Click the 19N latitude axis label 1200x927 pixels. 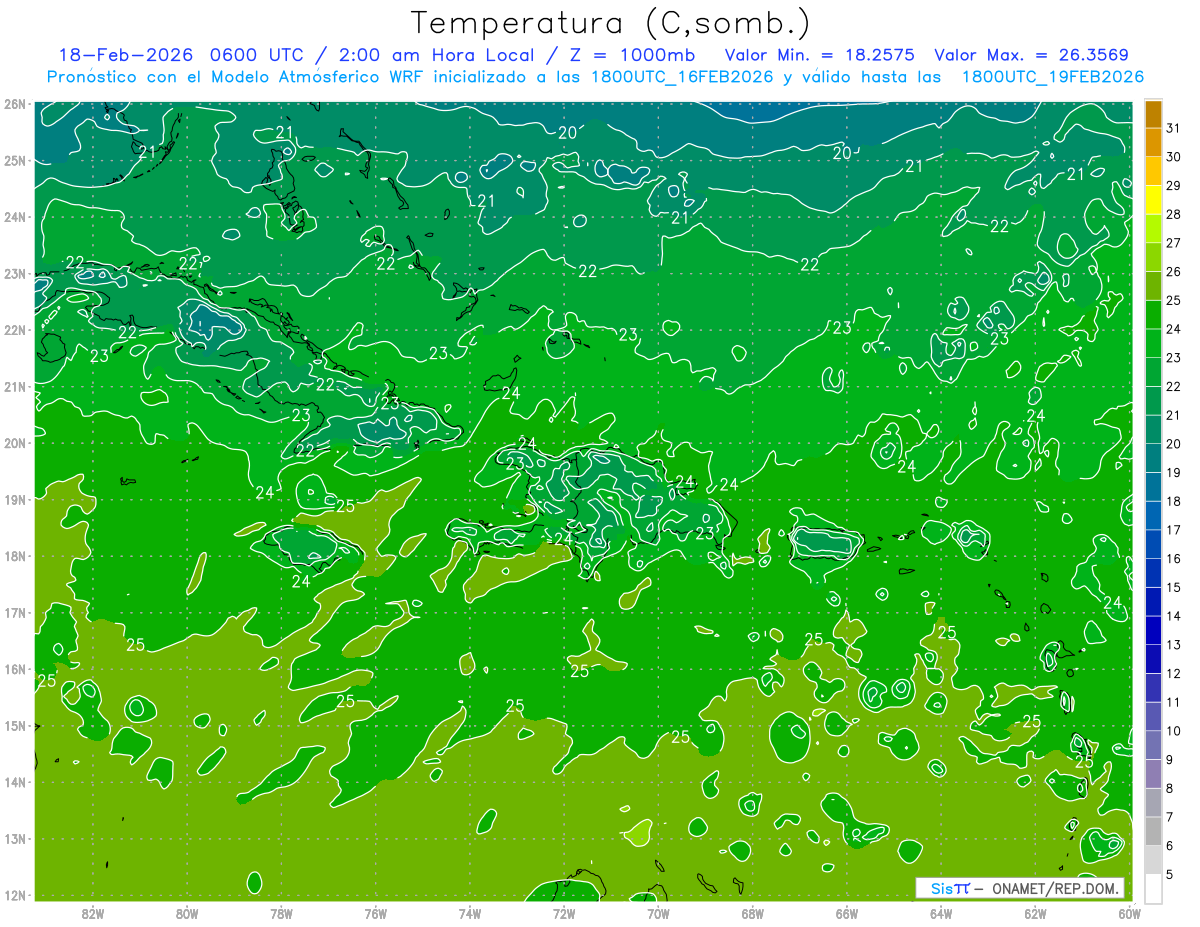click(x=14, y=499)
